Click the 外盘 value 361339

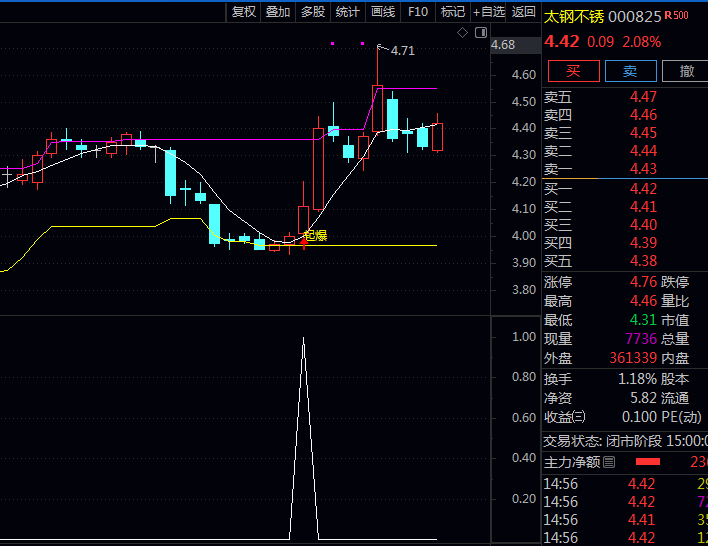pyautogui.click(x=633, y=358)
